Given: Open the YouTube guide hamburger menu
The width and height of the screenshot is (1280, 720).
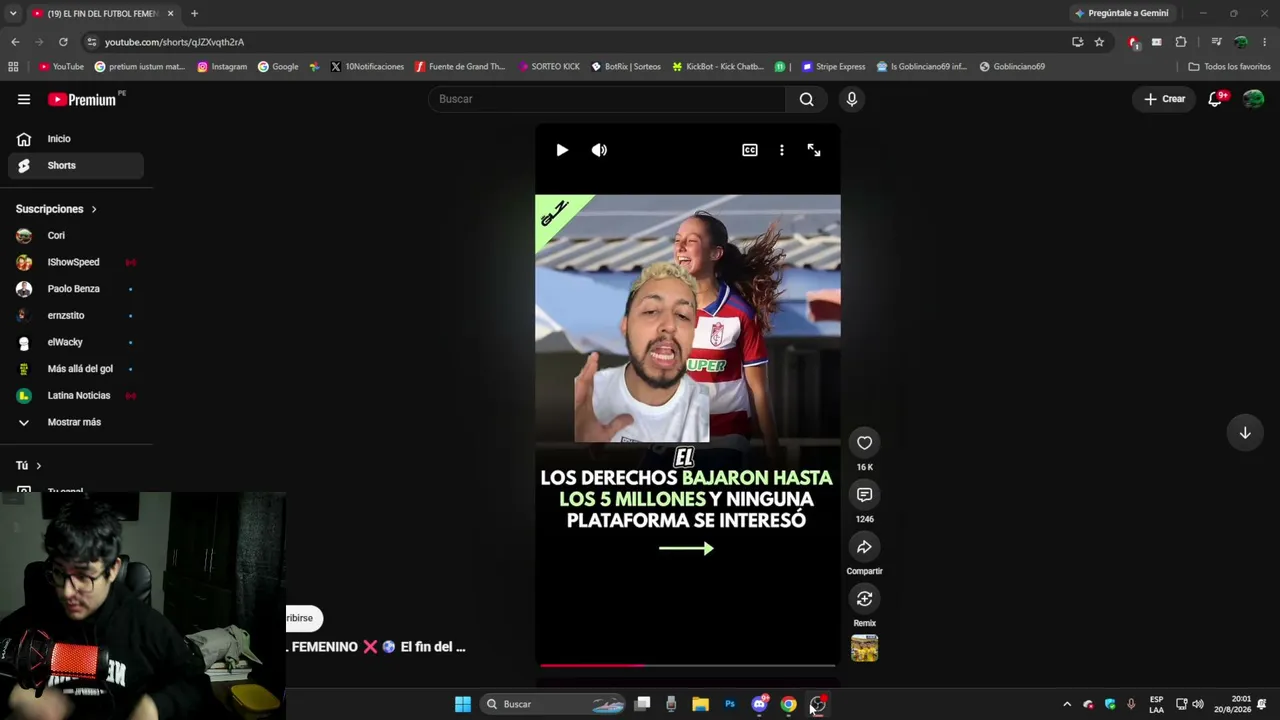Looking at the screenshot, I should (x=24, y=99).
